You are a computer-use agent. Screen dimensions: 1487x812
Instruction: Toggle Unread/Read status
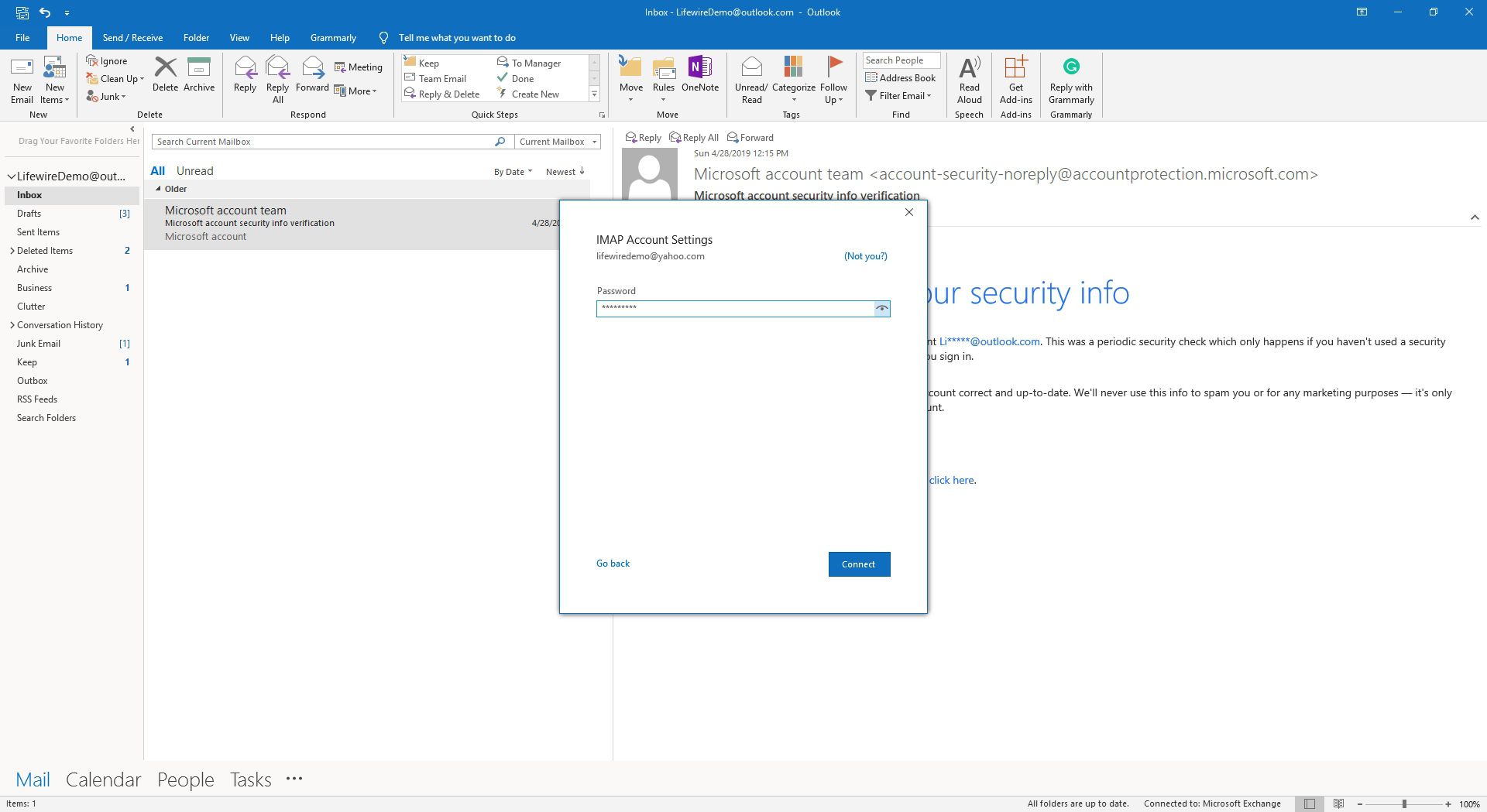pos(751,80)
